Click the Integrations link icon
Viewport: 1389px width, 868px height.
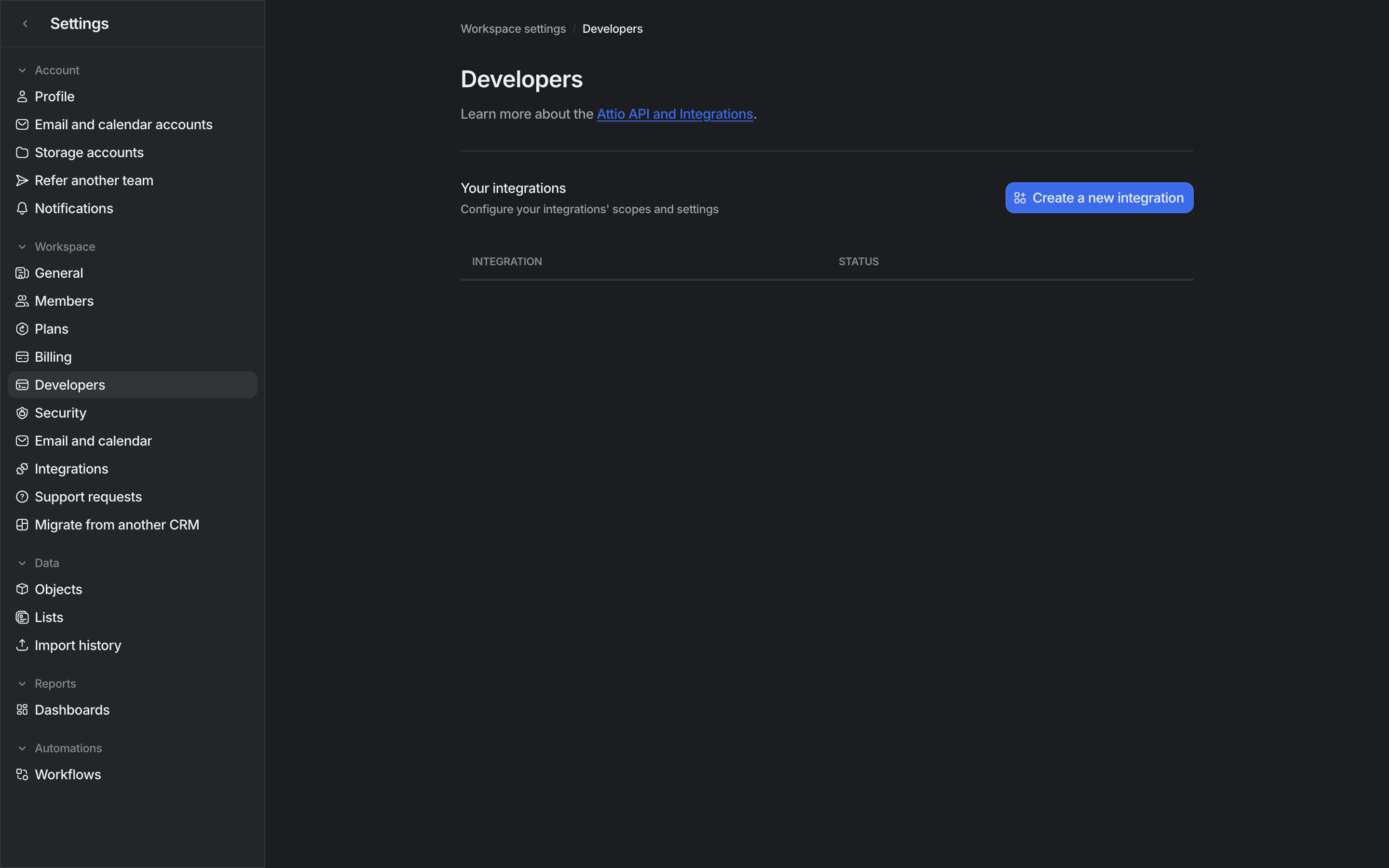click(22, 469)
